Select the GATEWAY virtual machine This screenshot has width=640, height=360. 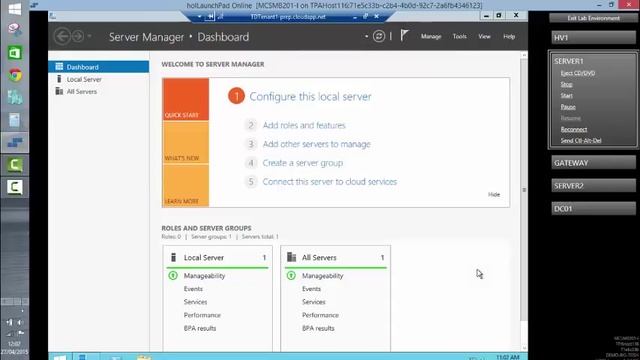593,163
